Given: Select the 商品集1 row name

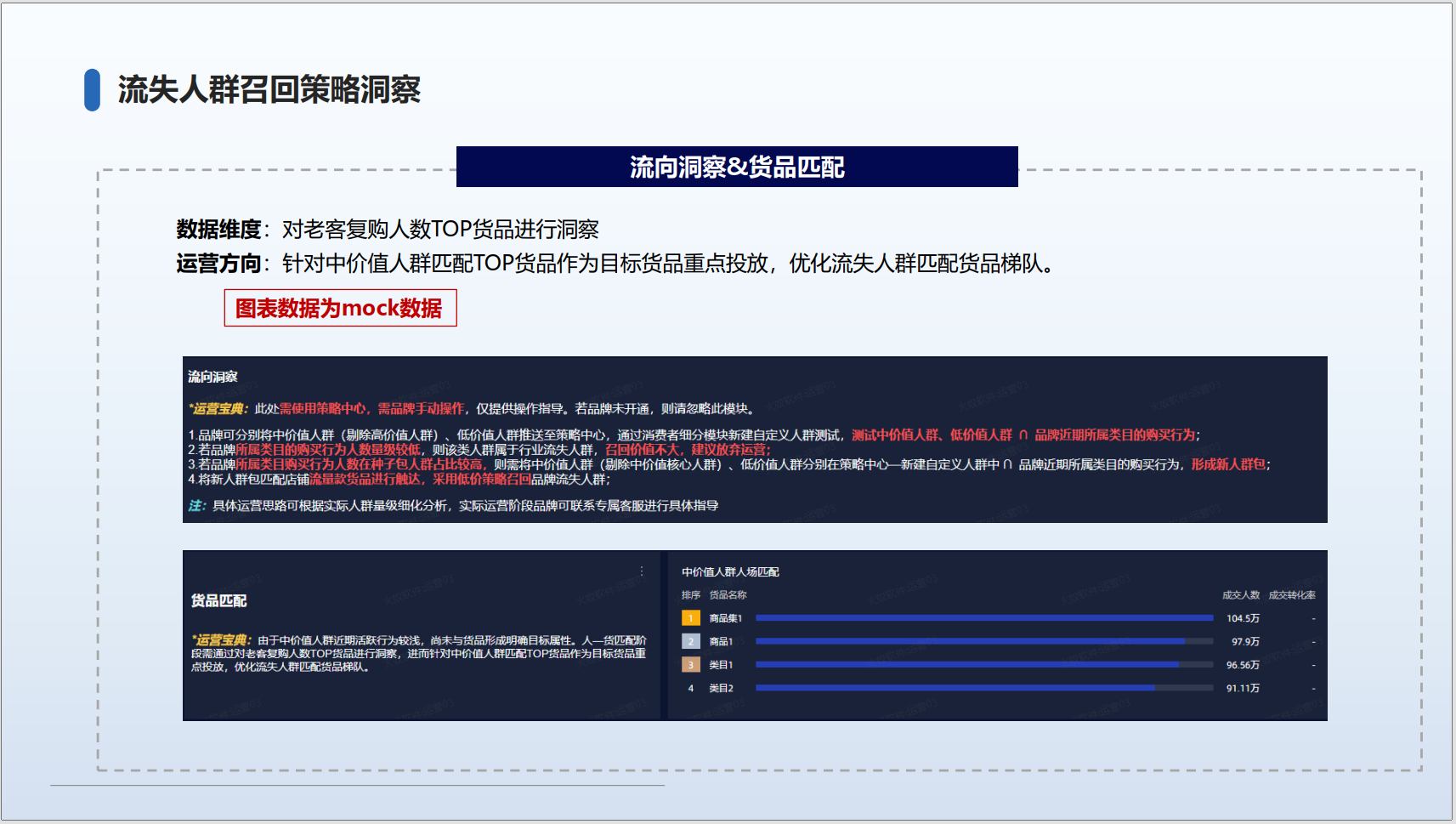Looking at the screenshot, I should (x=726, y=618).
